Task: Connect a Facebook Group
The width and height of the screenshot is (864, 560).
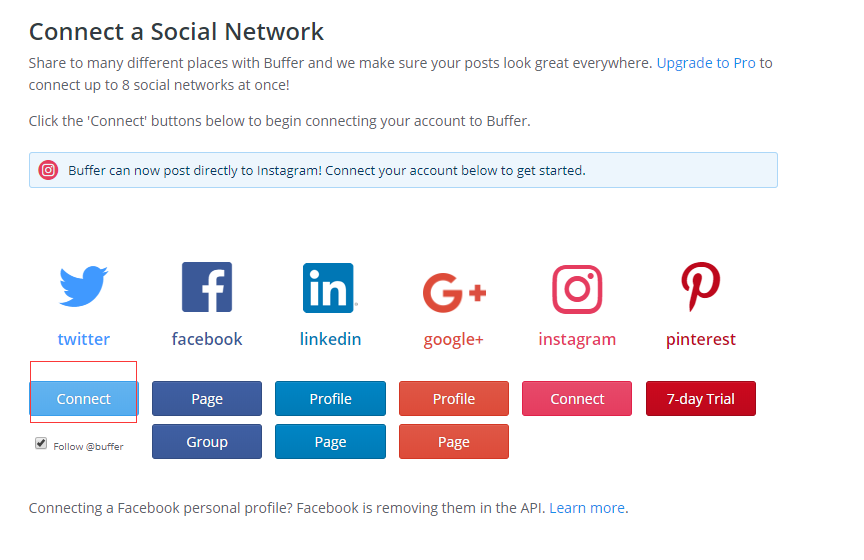Action: click(x=207, y=441)
